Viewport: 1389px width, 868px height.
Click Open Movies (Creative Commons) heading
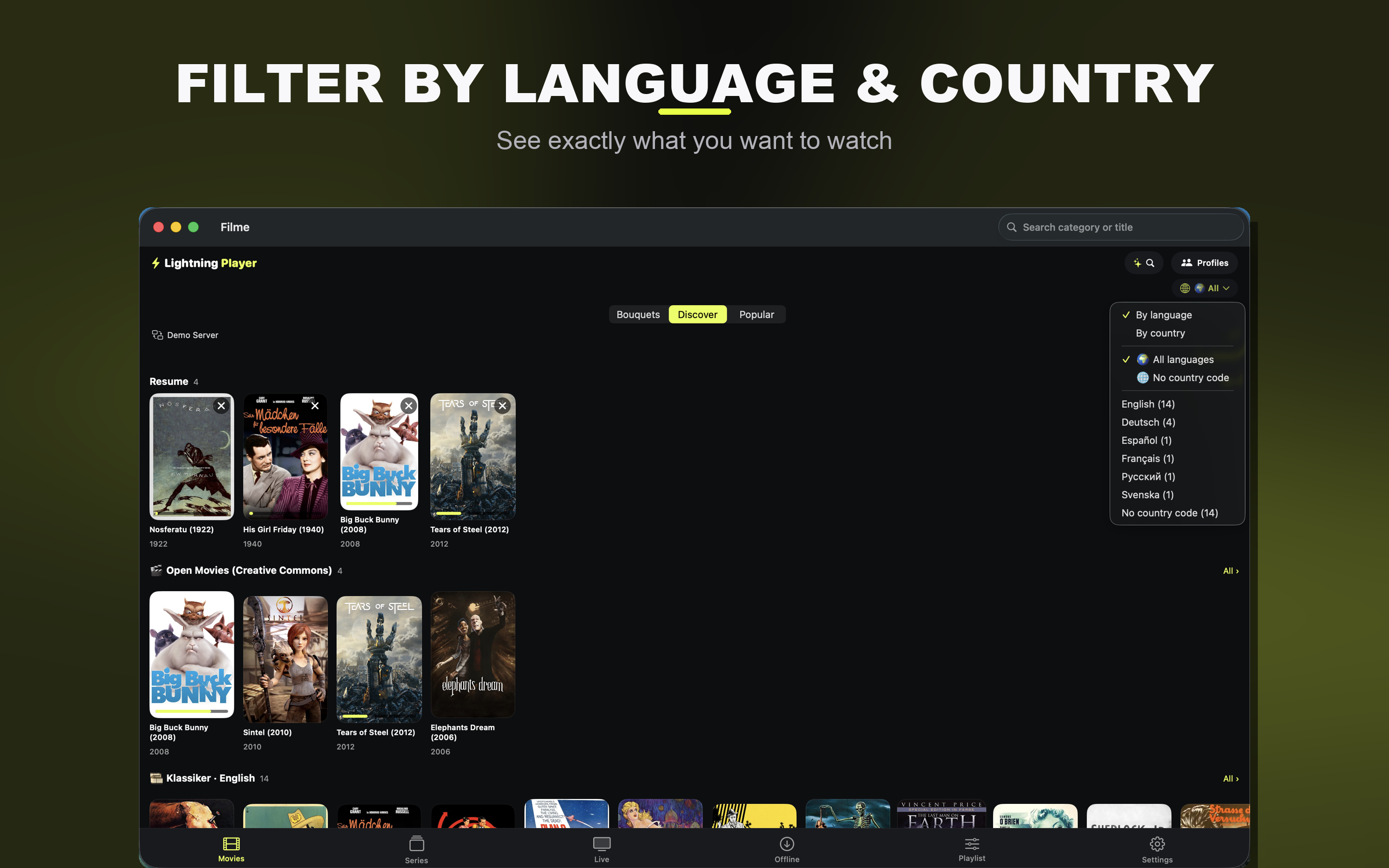(x=248, y=570)
